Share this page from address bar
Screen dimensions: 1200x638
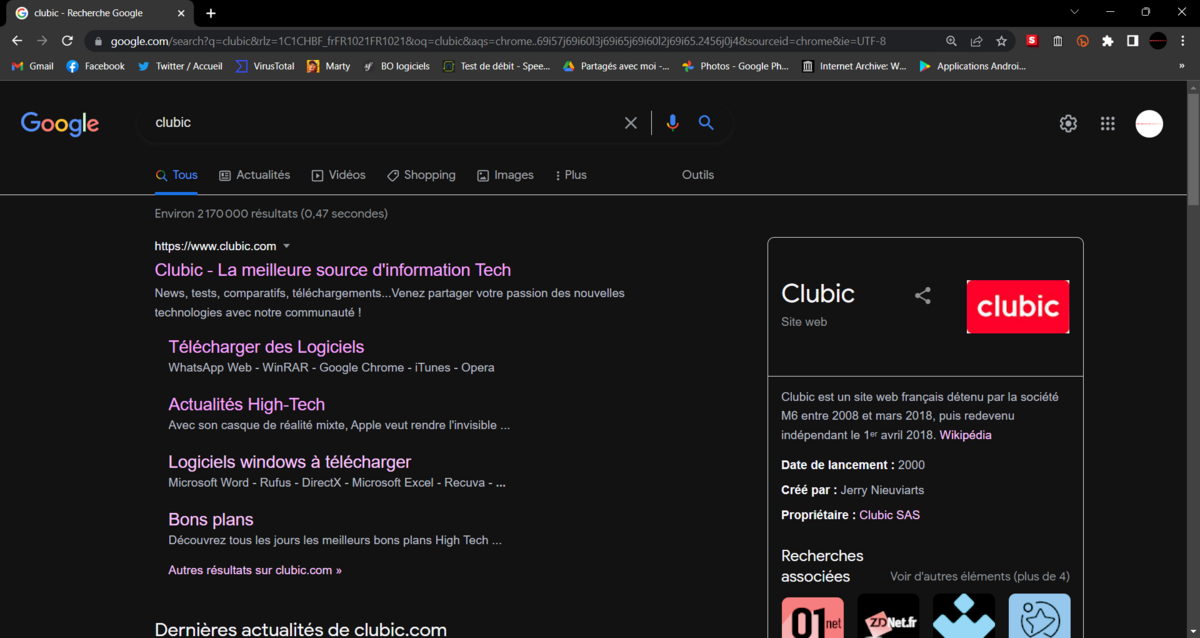pos(976,41)
